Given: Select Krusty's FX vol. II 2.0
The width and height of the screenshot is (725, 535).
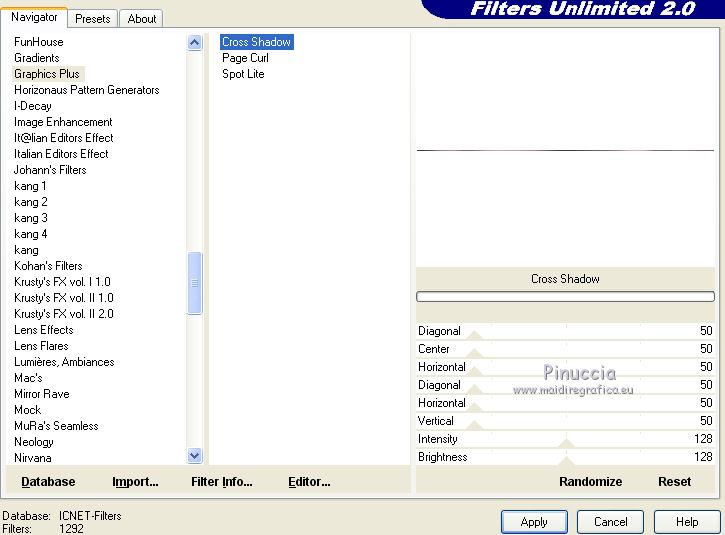Looking at the screenshot, I should tap(64, 314).
